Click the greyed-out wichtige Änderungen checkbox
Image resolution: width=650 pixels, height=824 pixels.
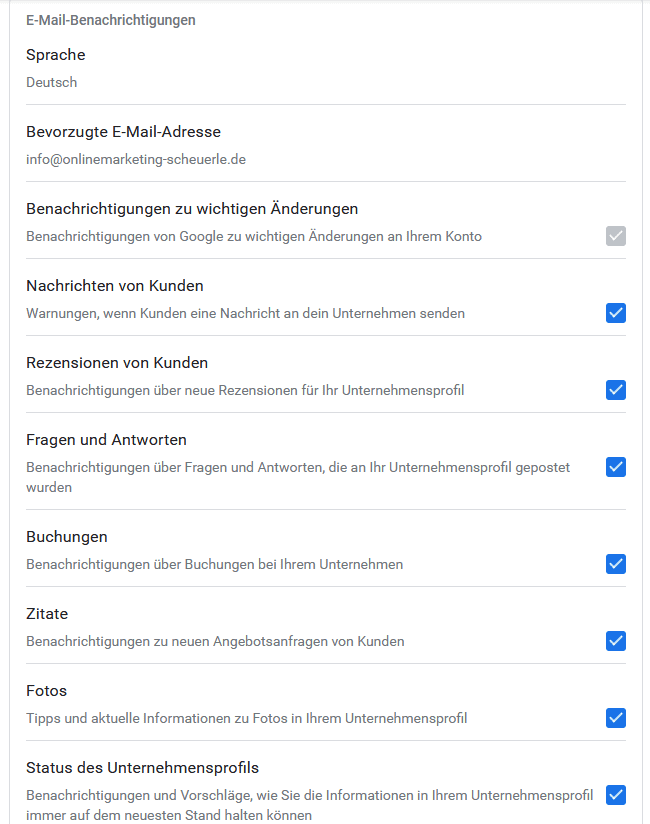[x=616, y=236]
